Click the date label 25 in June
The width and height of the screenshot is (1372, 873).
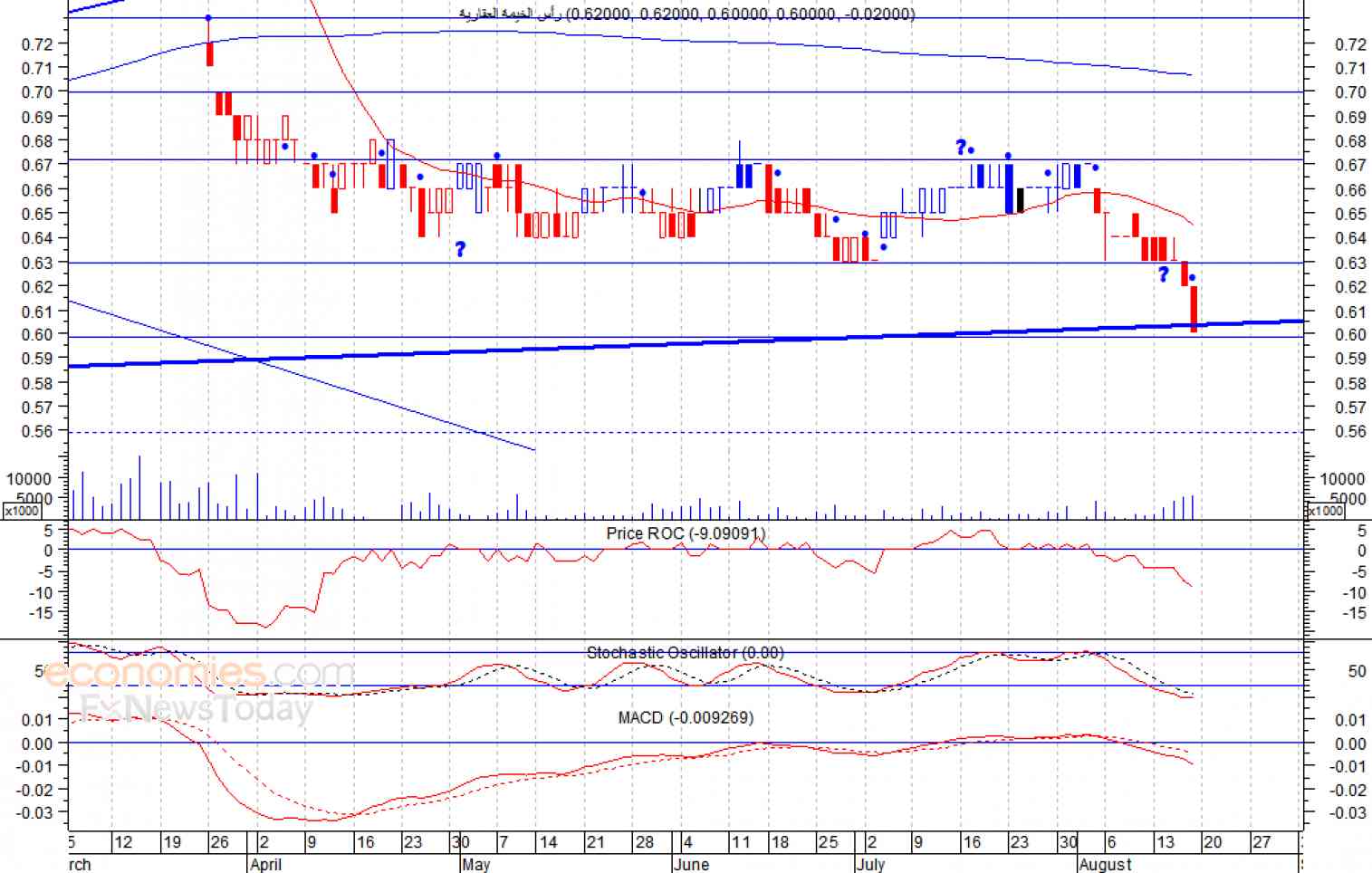coord(828,842)
